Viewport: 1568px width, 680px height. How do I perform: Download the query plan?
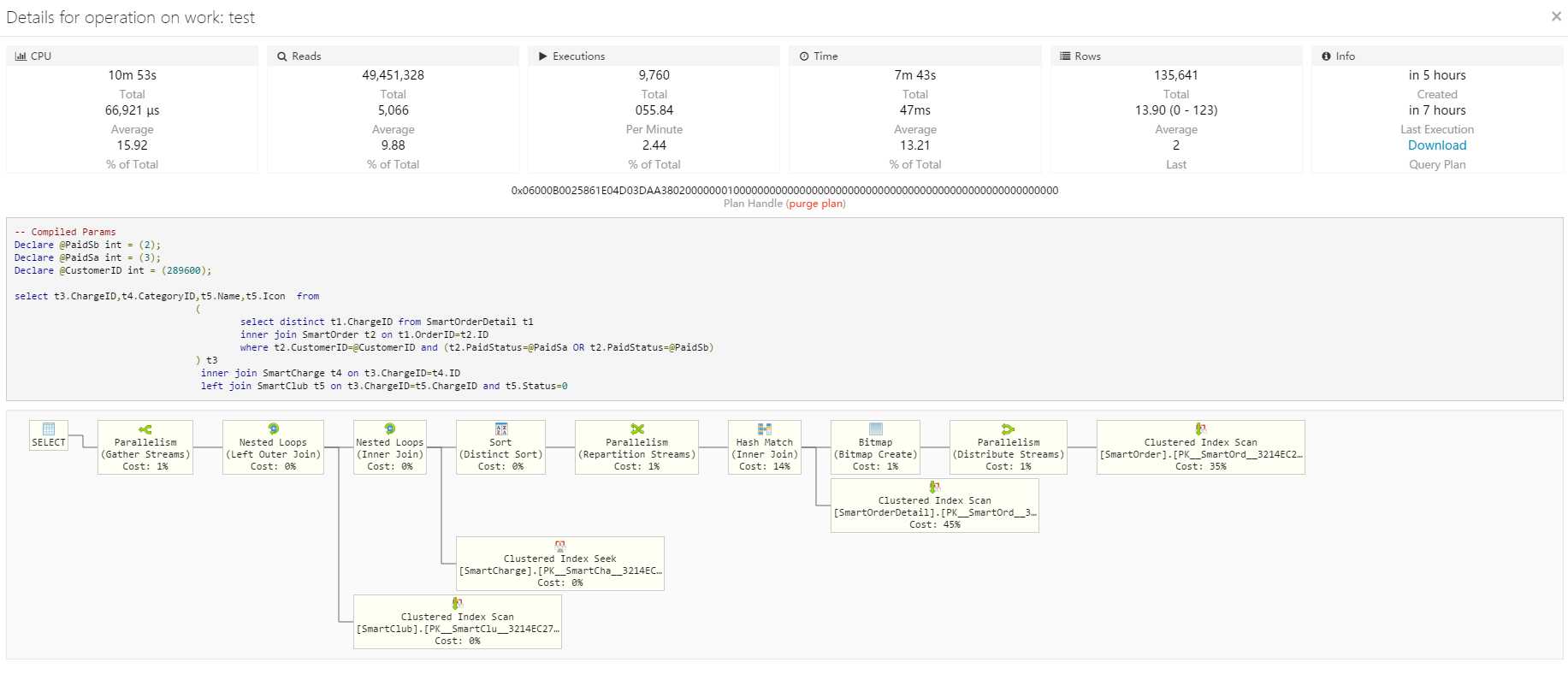1437,145
